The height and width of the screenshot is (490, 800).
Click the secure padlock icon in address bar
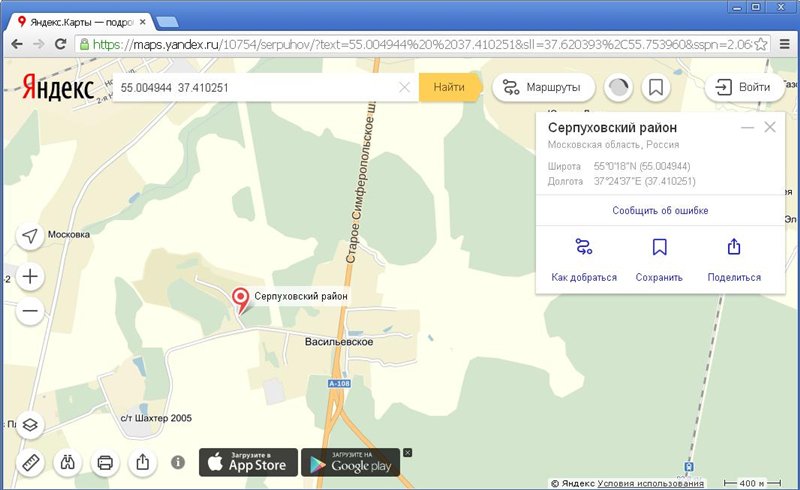tap(84, 44)
